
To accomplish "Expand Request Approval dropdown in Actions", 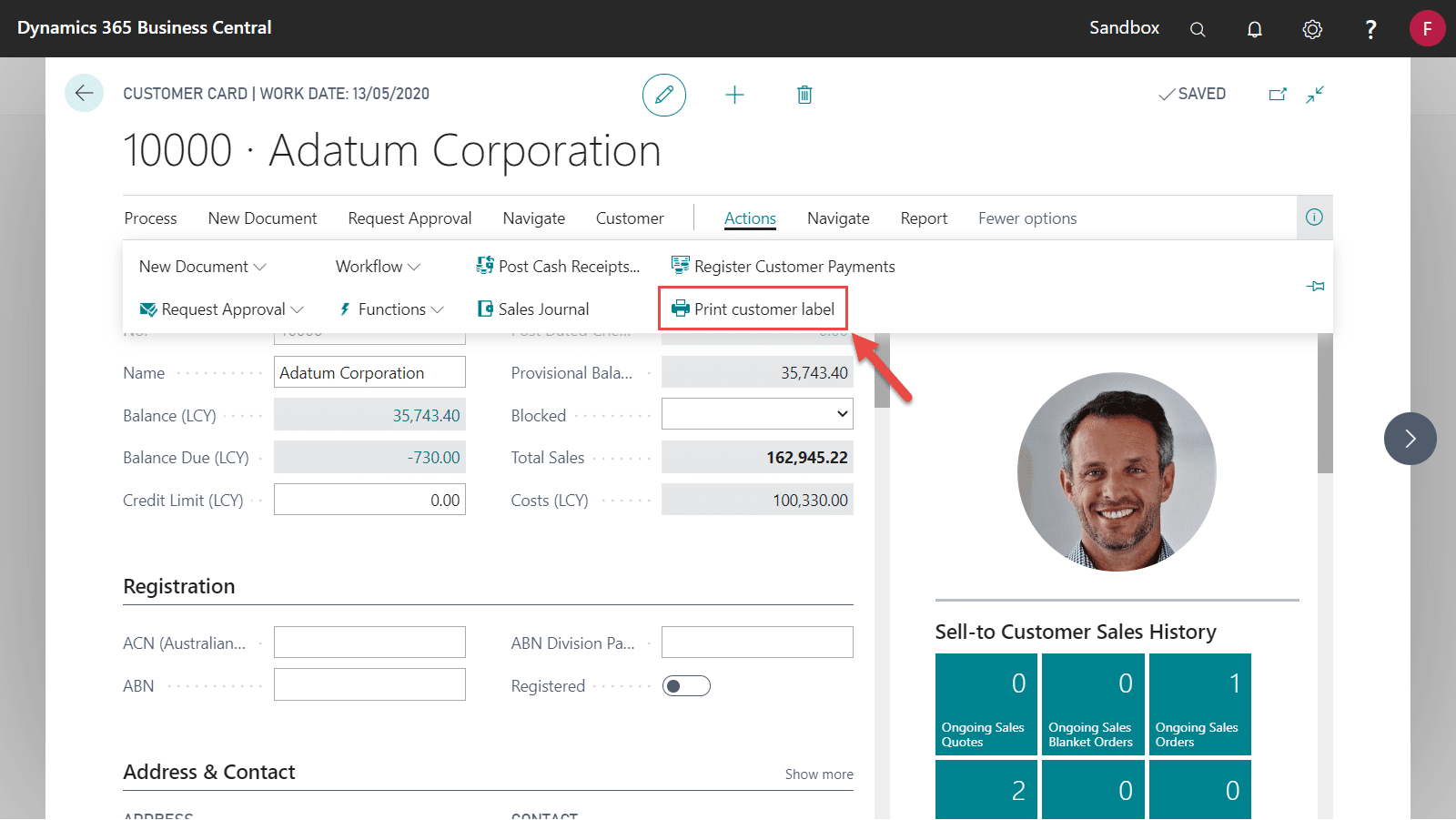I will pos(221,309).
